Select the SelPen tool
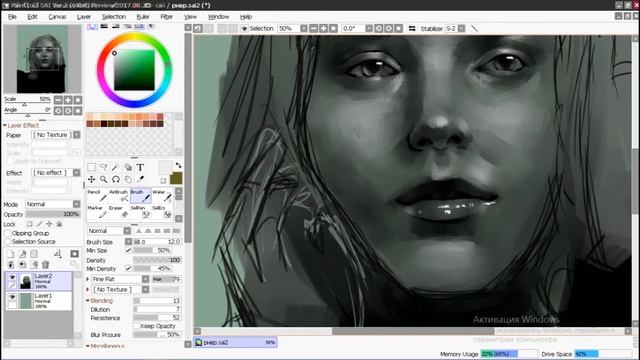640x360 pixels. coord(140,211)
